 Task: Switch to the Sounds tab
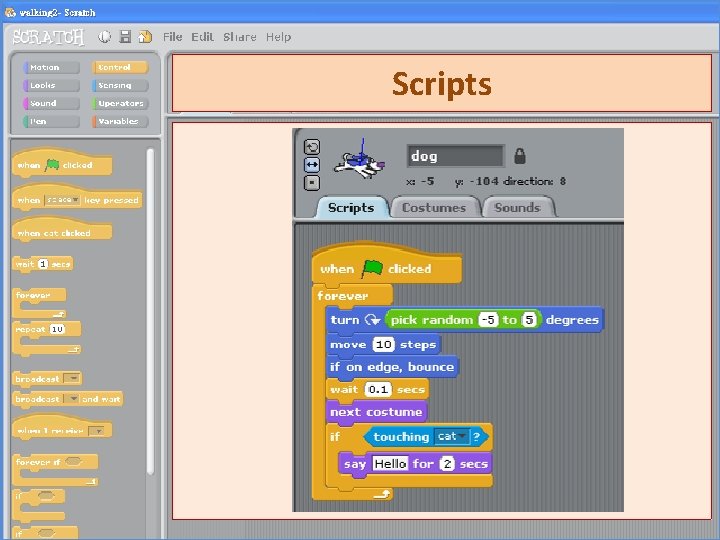tap(518, 208)
